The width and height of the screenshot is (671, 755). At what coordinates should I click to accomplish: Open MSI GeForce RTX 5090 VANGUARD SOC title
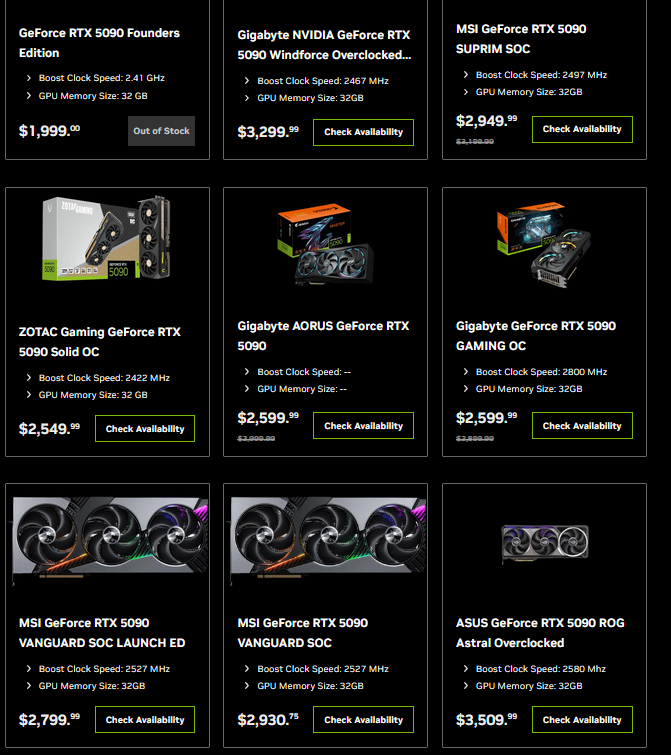(302, 633)
